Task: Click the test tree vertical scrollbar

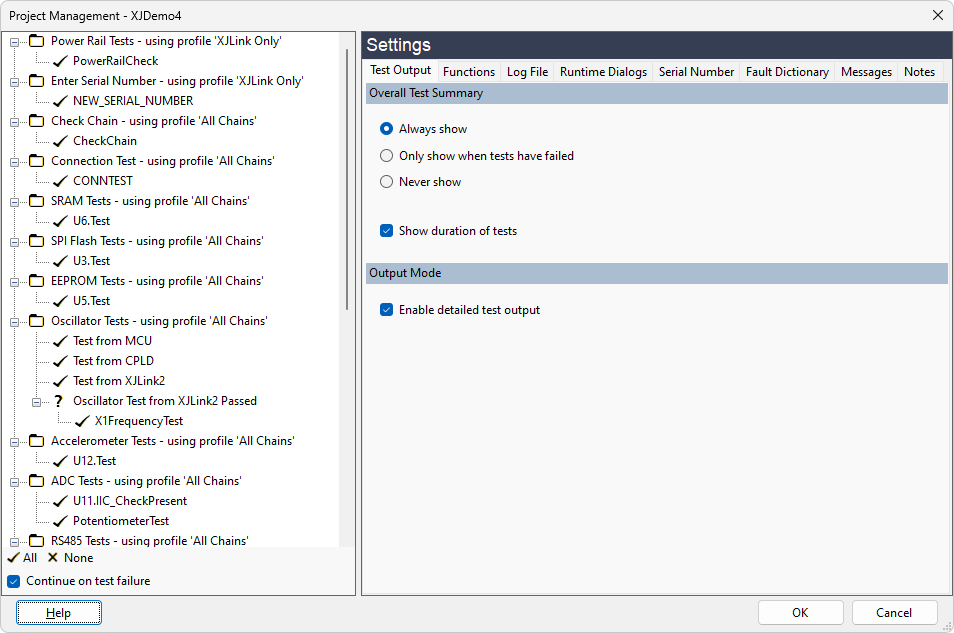Action: point(347,180)
